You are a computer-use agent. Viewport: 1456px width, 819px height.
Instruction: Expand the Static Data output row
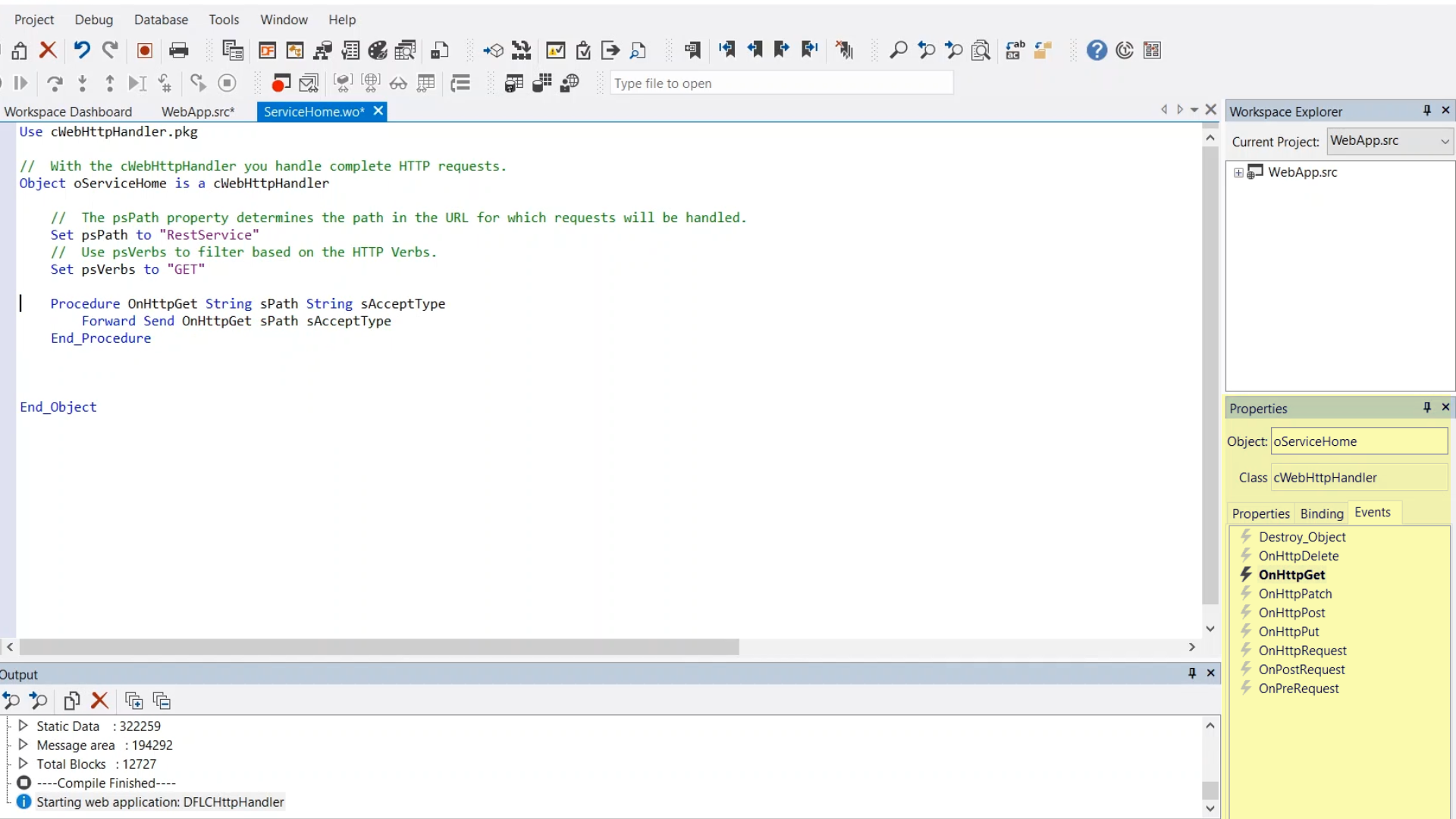tap(23, 726)
